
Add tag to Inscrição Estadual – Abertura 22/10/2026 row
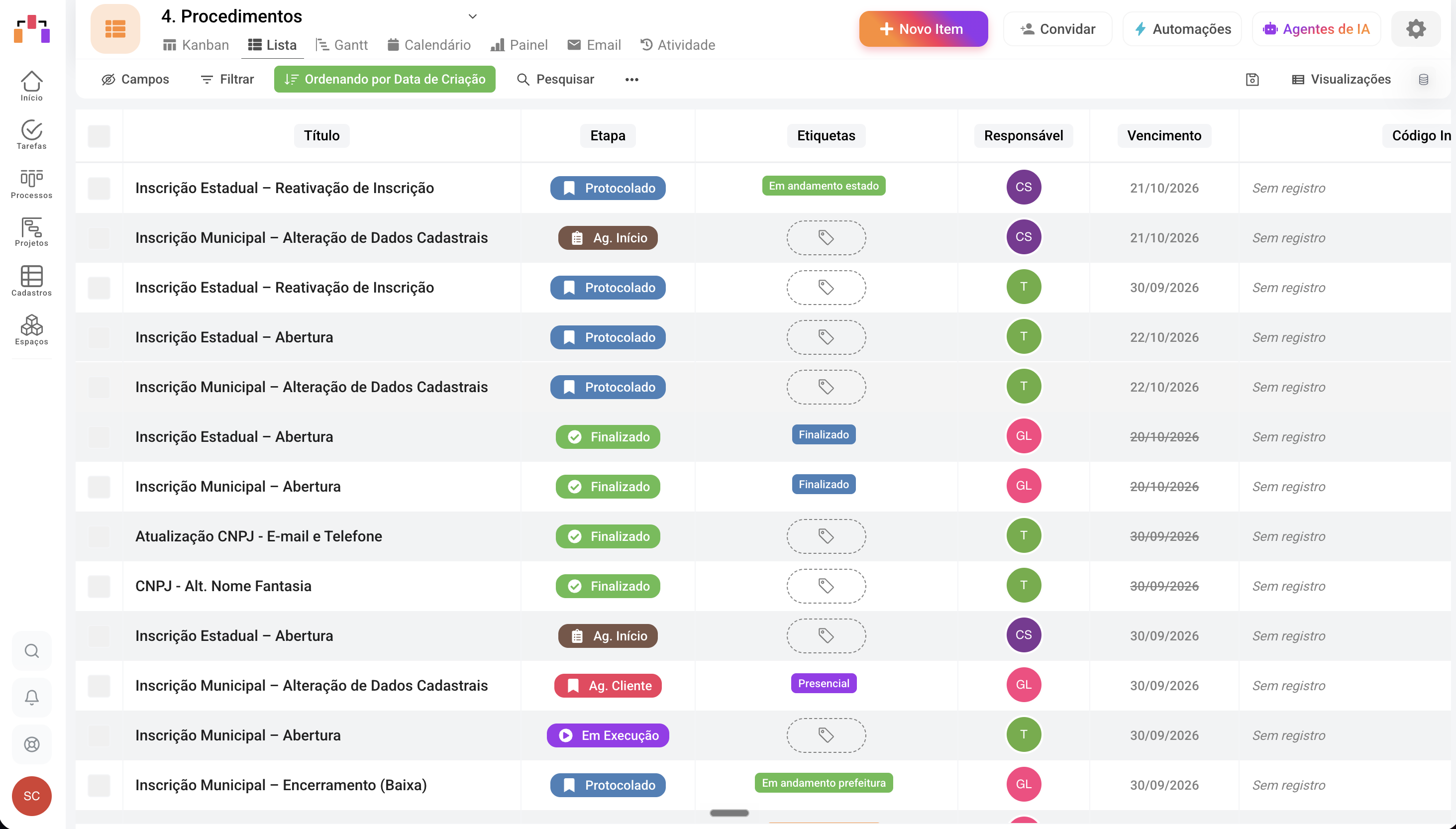827,337
